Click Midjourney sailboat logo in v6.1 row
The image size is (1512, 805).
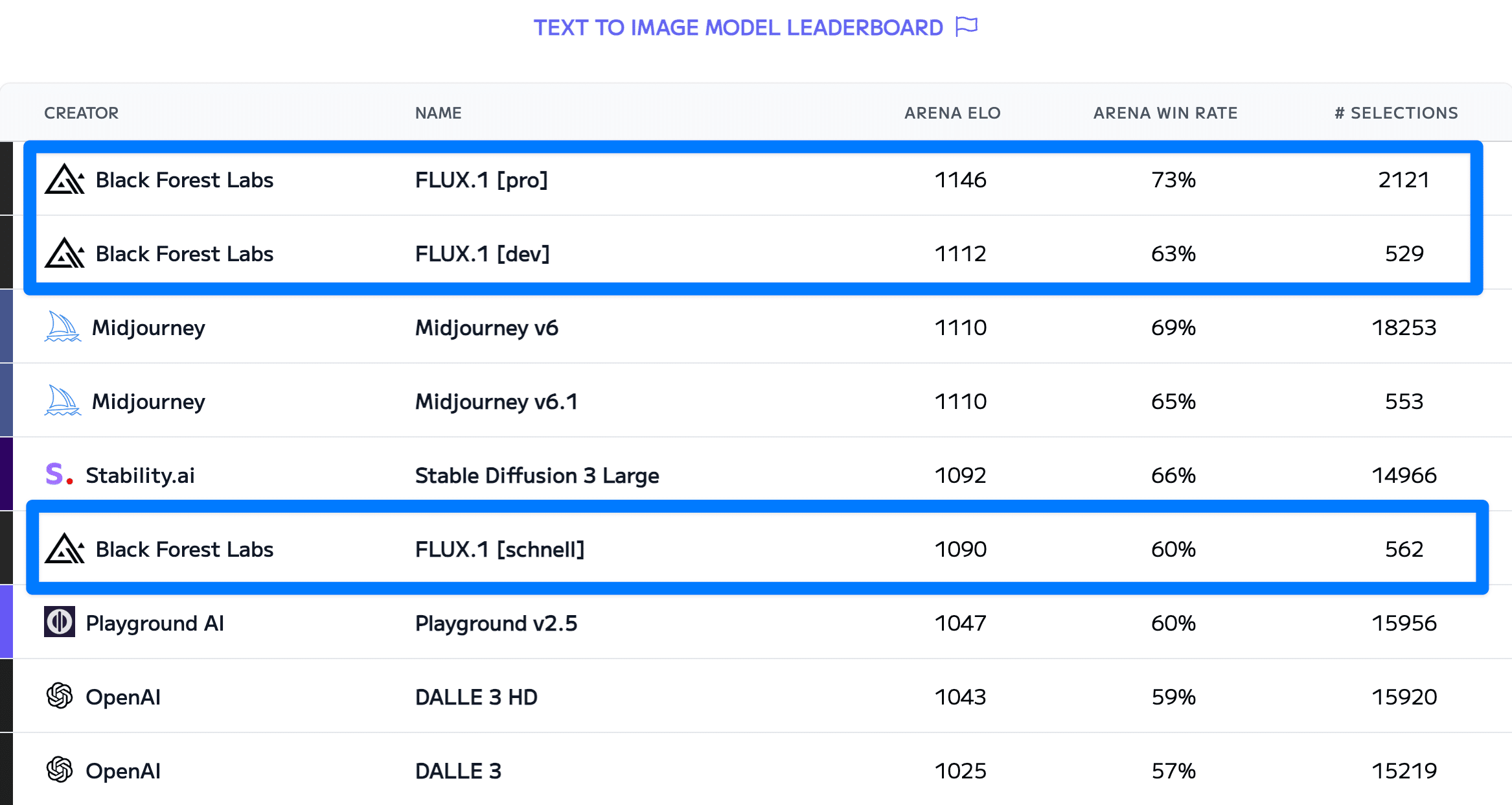(62, 401)
